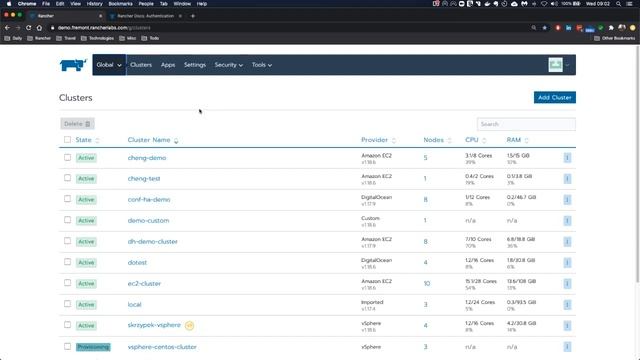Image resolution: width=640 pixels, height=360 pixels.
Task: Open the Apps nav item
Action: point(168,65)
